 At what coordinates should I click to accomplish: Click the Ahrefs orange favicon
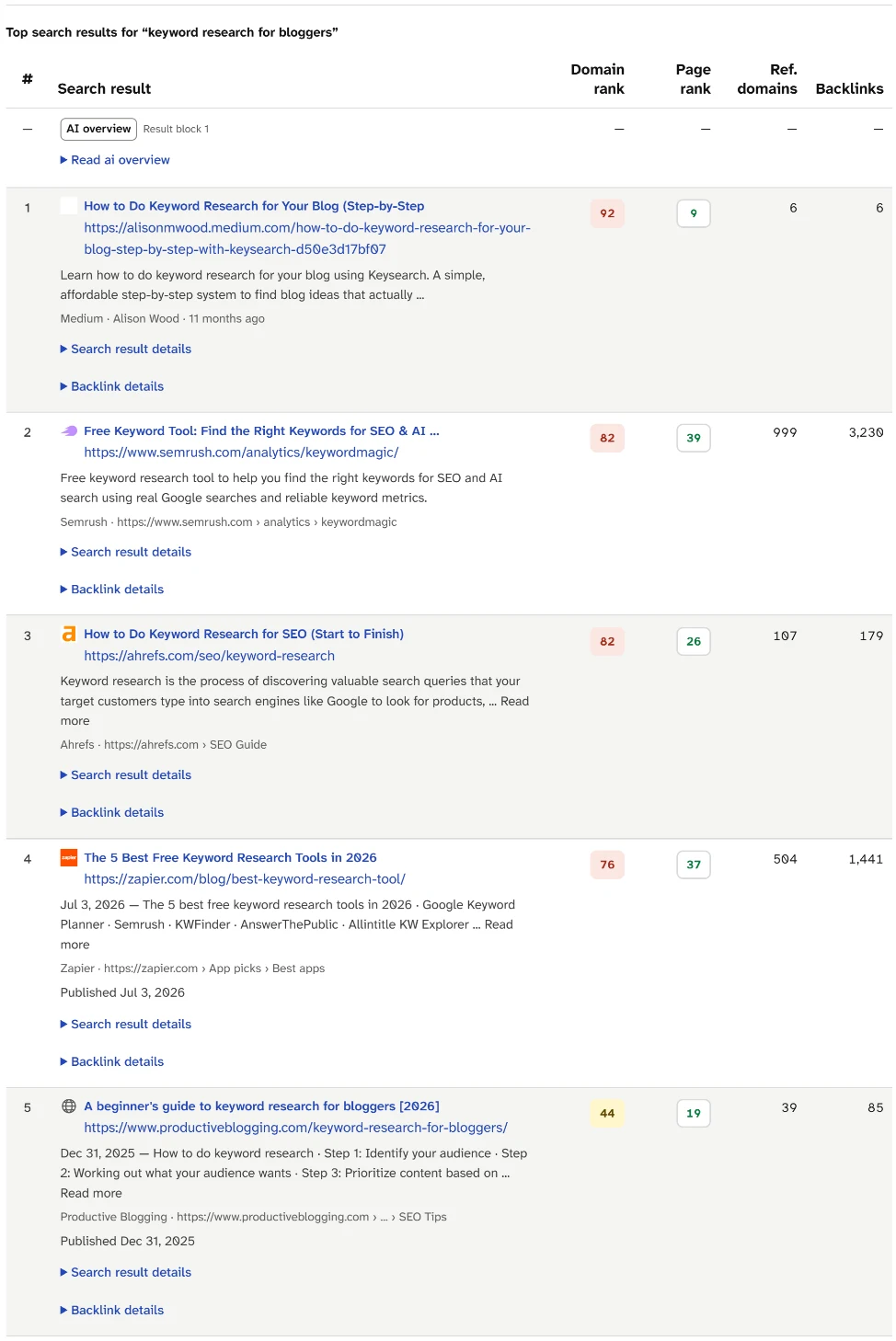click(69, 634)
